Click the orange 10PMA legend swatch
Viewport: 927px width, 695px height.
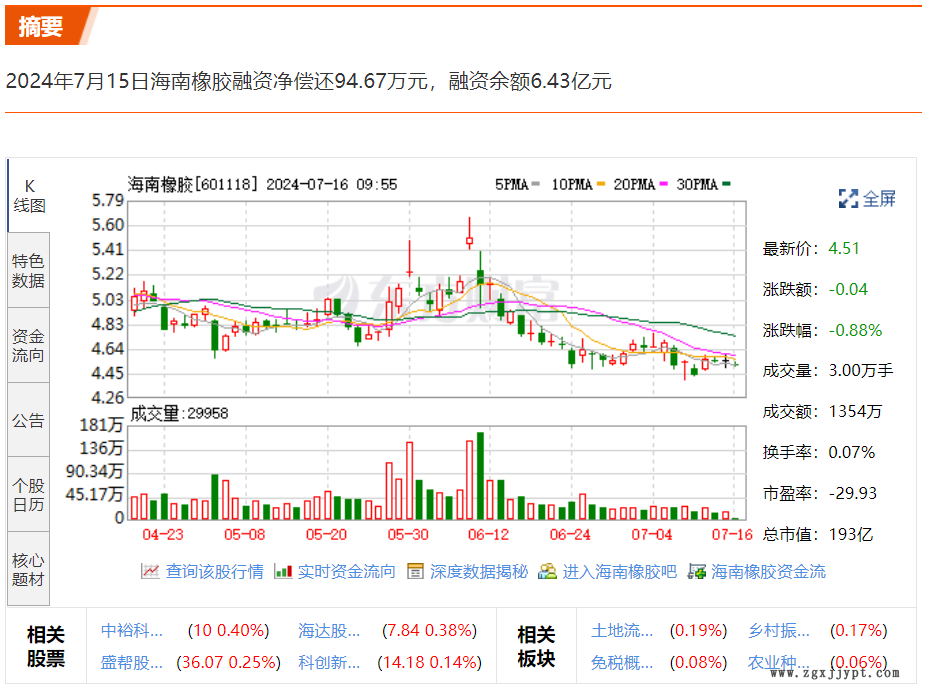pos(601,184)
